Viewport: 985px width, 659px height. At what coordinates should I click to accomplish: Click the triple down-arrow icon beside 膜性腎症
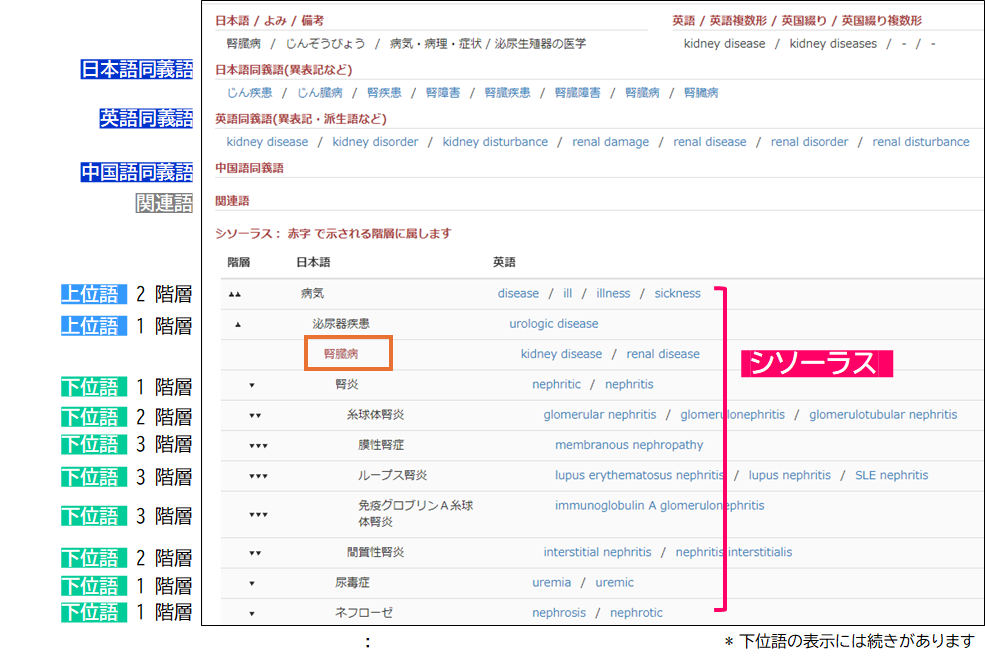point(258,445)
